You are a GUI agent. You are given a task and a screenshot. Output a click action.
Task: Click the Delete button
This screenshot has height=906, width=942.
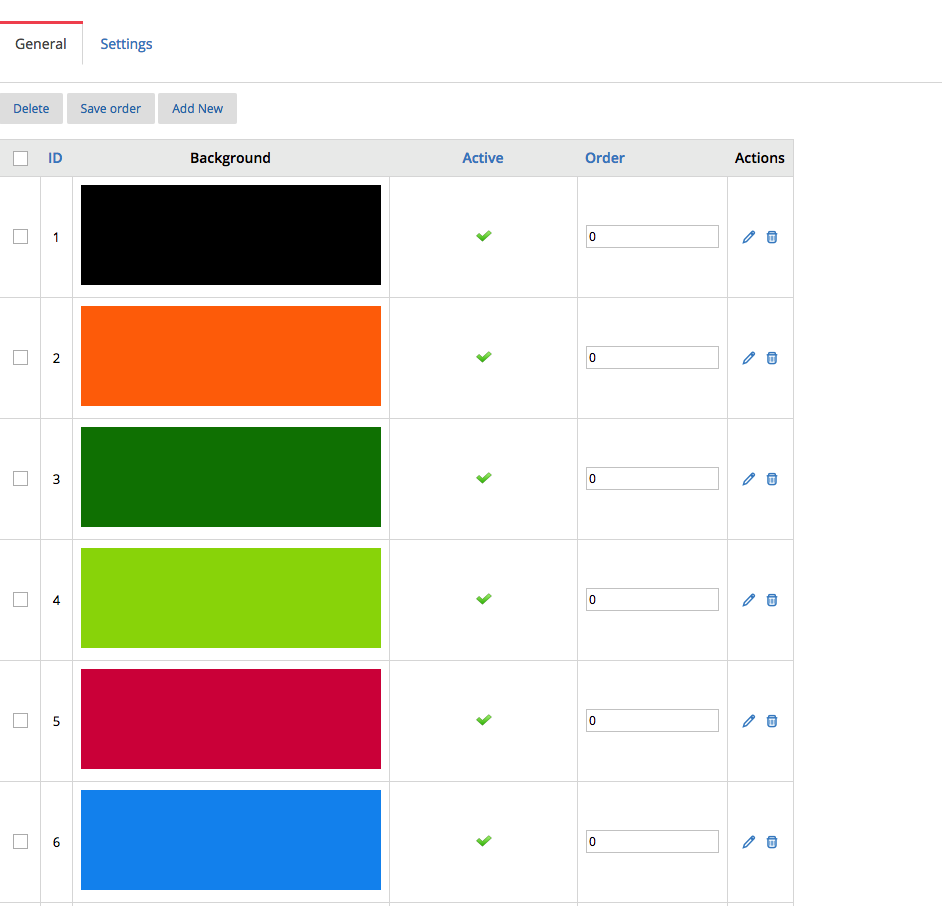[x=31, y=109]
